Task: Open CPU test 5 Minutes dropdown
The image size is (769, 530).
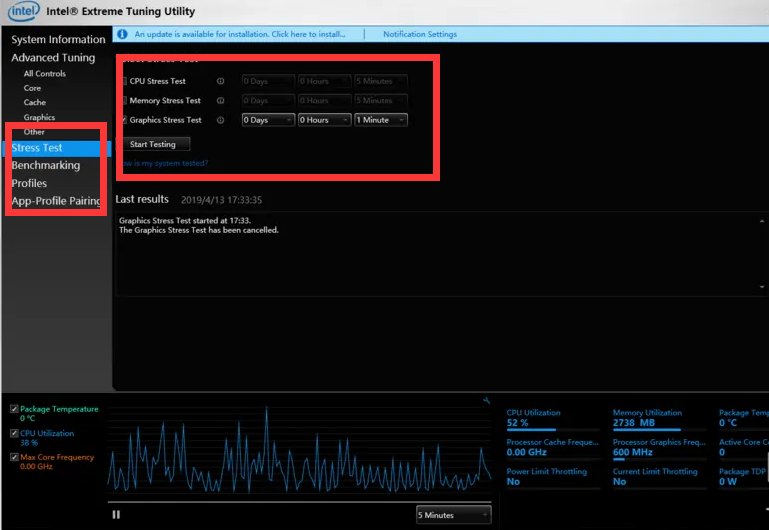Action: [381, 81]
